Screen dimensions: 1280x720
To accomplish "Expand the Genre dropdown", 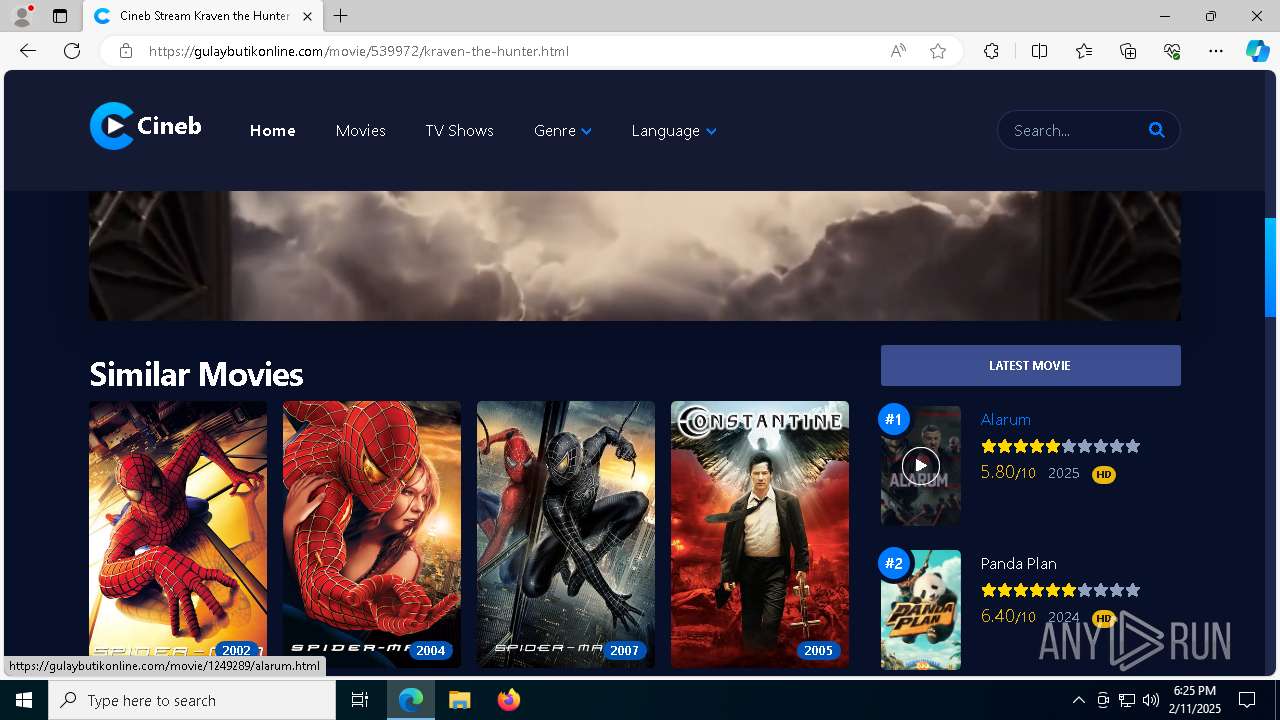I will click(x=563, y=131).
